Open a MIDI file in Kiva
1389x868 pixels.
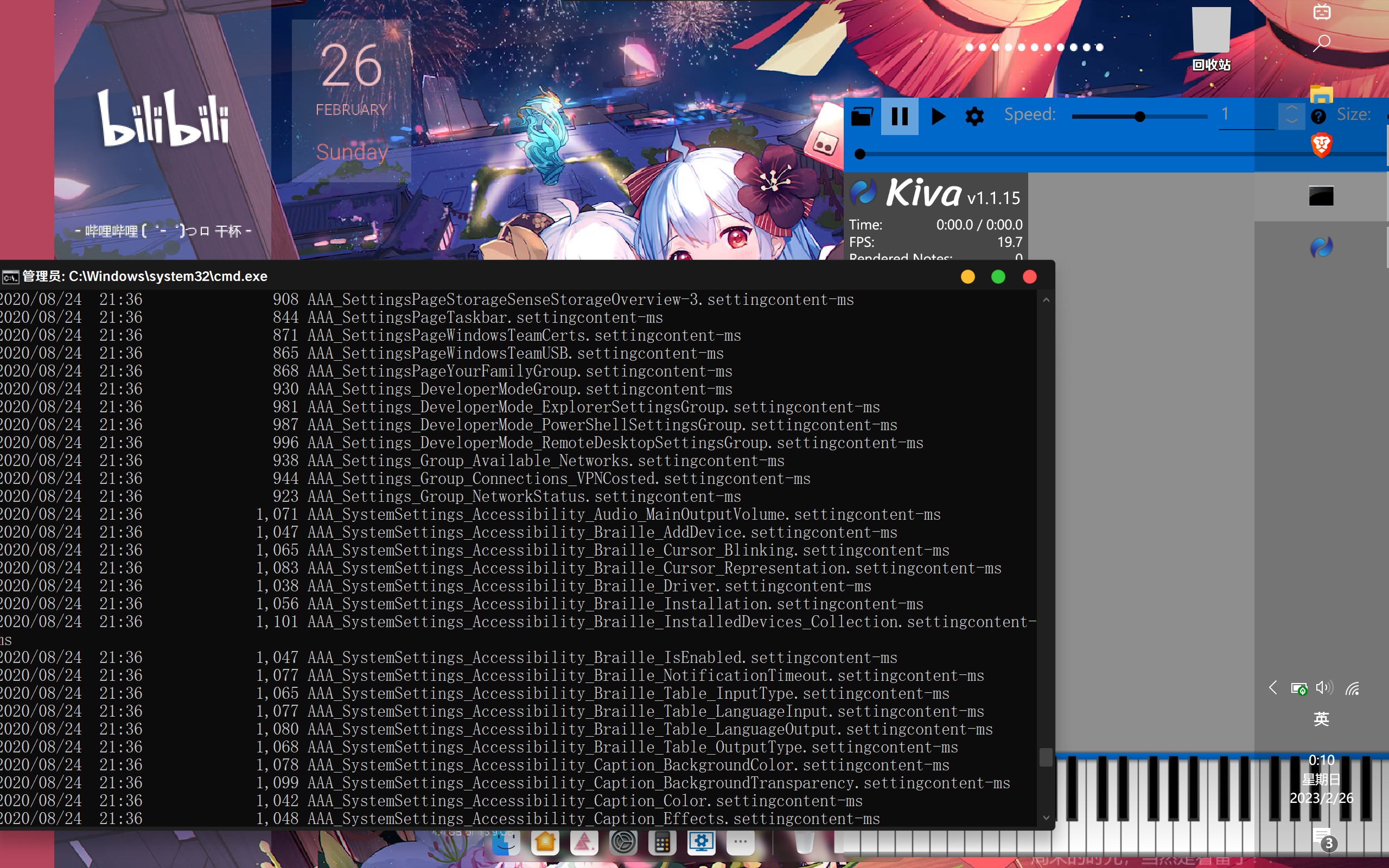[862, 117]
